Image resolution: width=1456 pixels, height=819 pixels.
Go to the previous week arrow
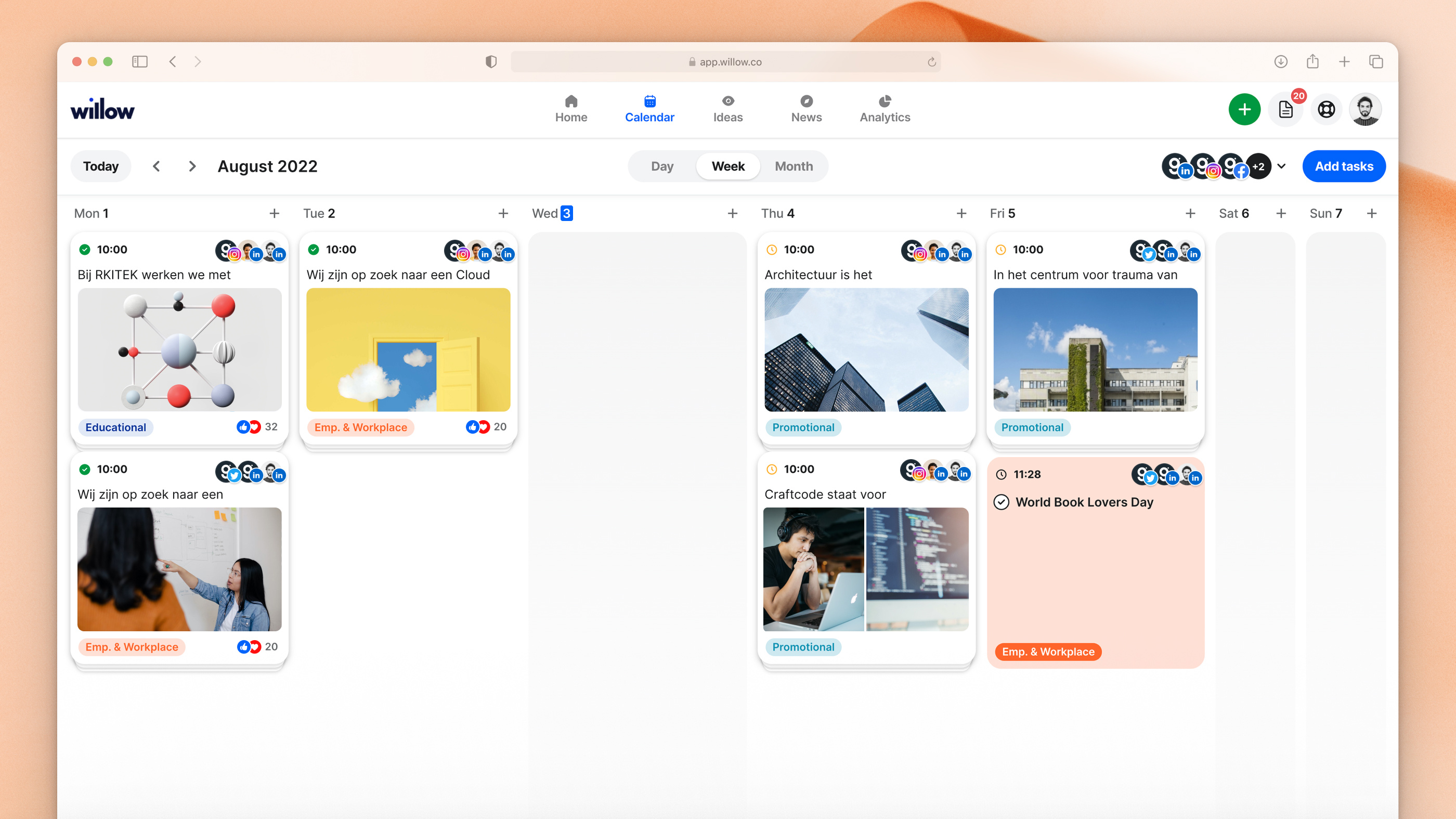pos(157,166)
